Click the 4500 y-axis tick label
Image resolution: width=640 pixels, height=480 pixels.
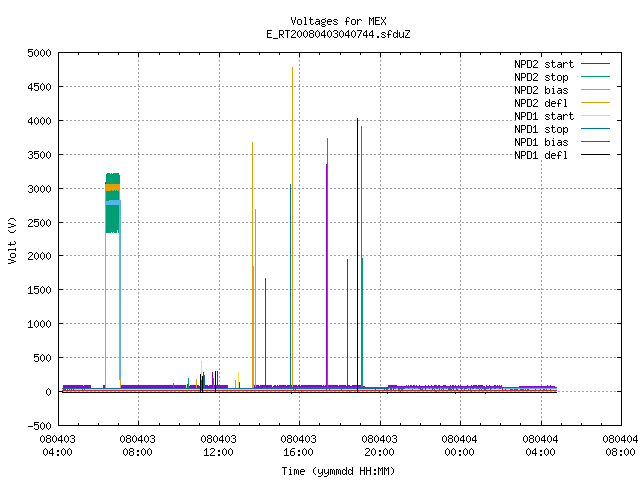tap(39, 87)
